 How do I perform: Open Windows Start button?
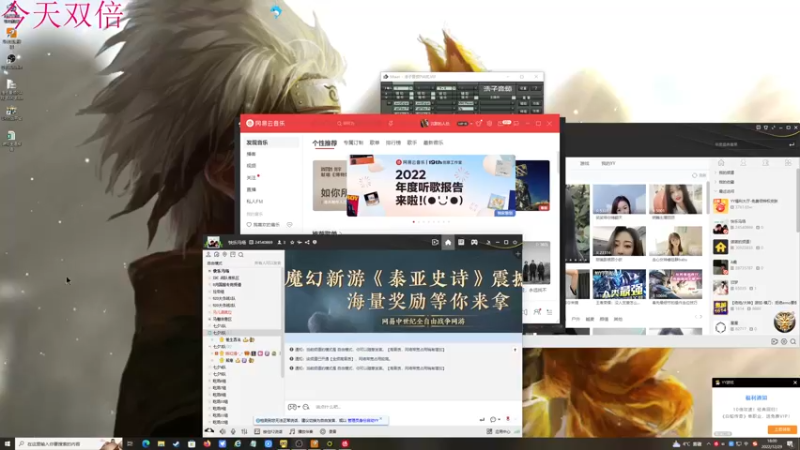tap(7, 444)
